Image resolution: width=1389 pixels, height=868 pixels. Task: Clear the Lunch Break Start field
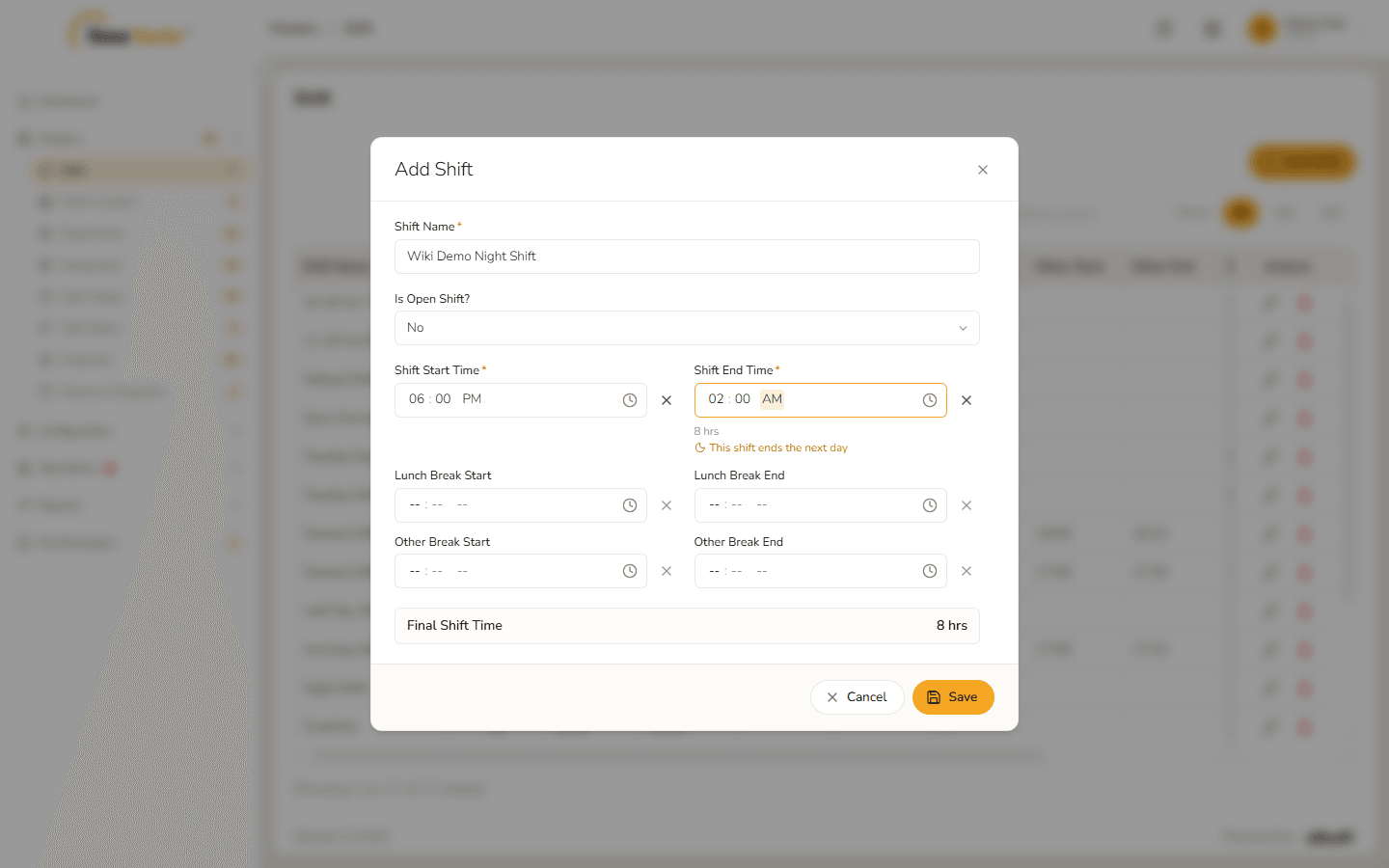pos(667,505)
